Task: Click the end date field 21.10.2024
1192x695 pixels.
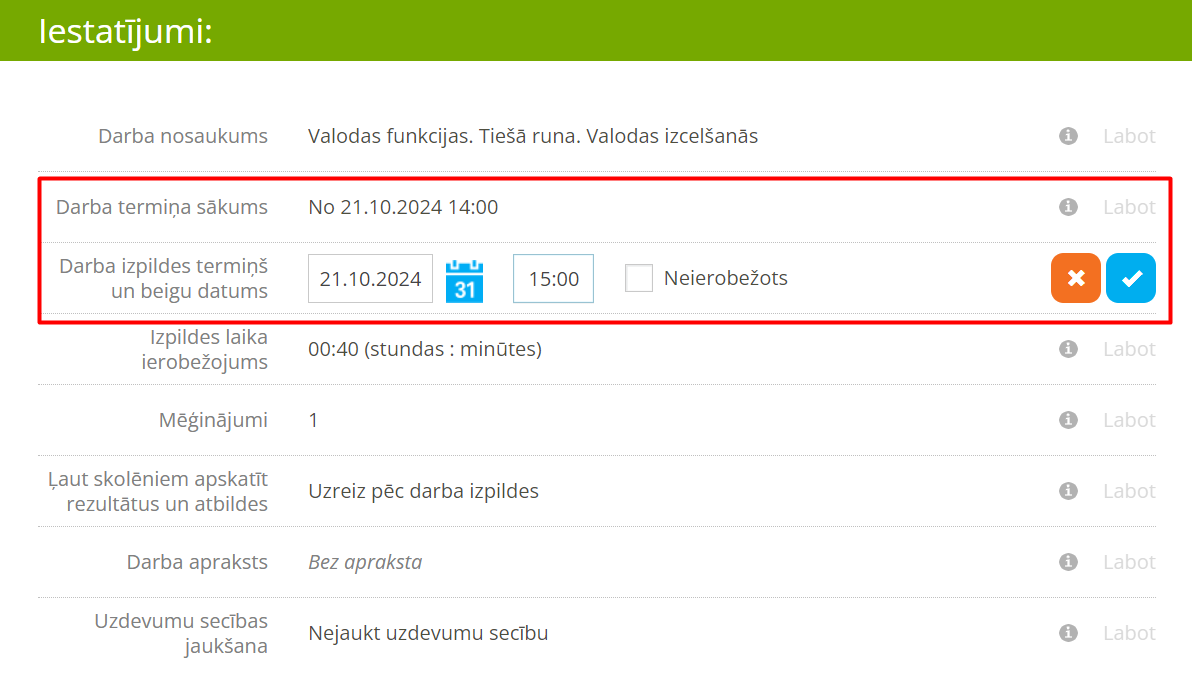Action: 370,279
